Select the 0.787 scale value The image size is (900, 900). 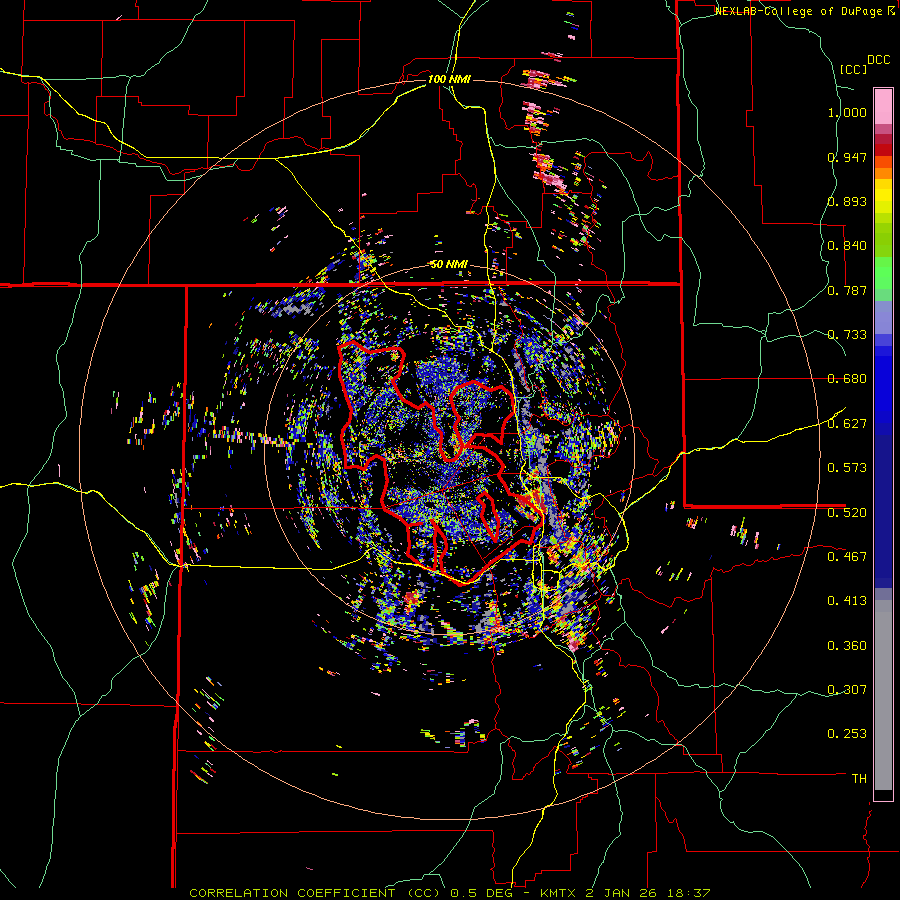point(847,290)
